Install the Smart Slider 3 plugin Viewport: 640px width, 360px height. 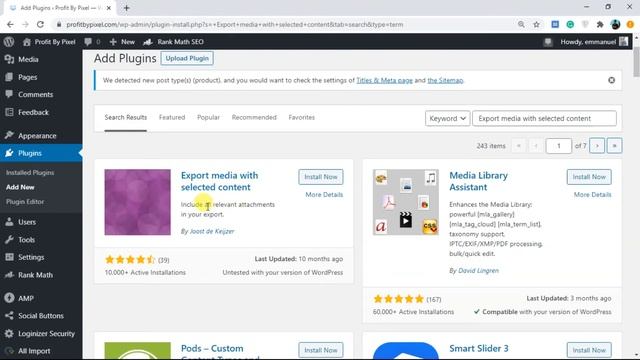point(589,350)
